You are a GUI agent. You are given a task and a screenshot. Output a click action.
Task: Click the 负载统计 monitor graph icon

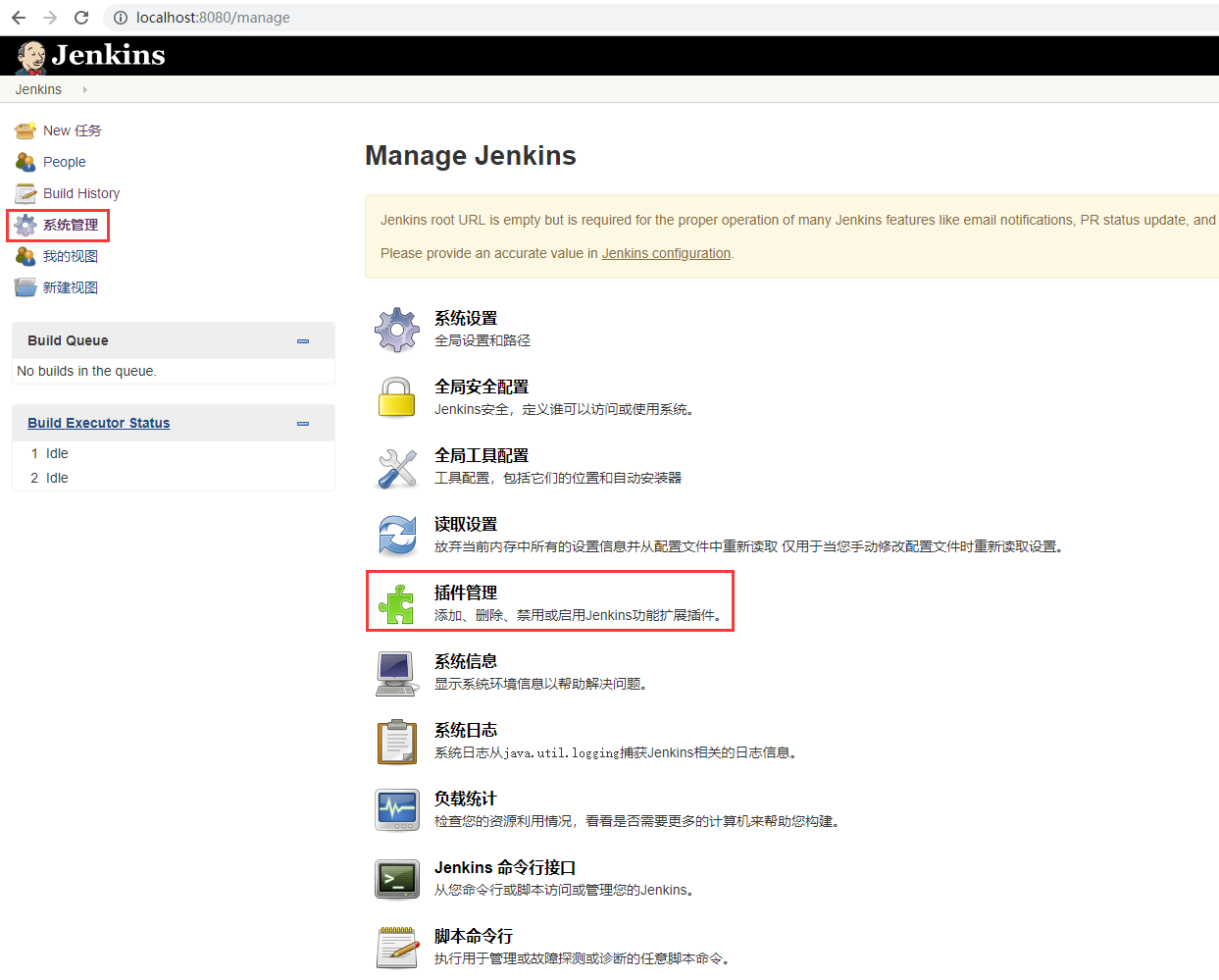pyautogui.click(x=397, y=810)
